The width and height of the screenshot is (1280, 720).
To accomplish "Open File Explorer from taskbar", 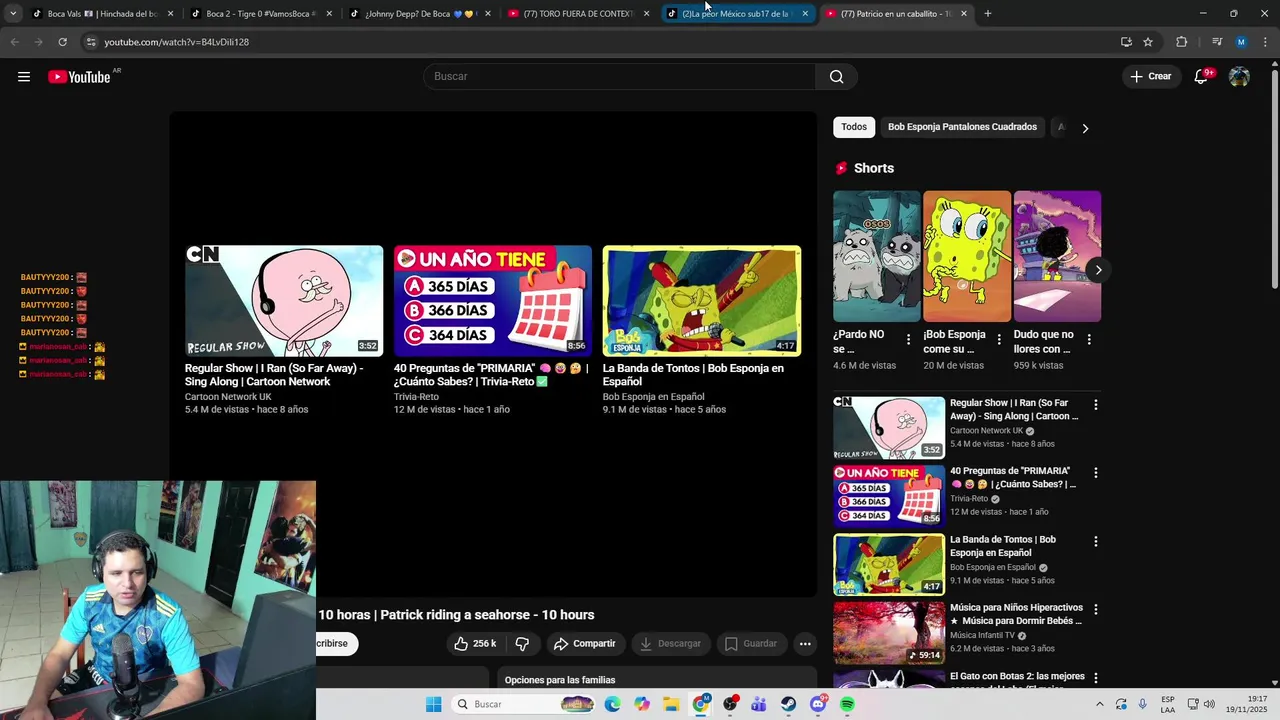I will [x=671, y=705].
